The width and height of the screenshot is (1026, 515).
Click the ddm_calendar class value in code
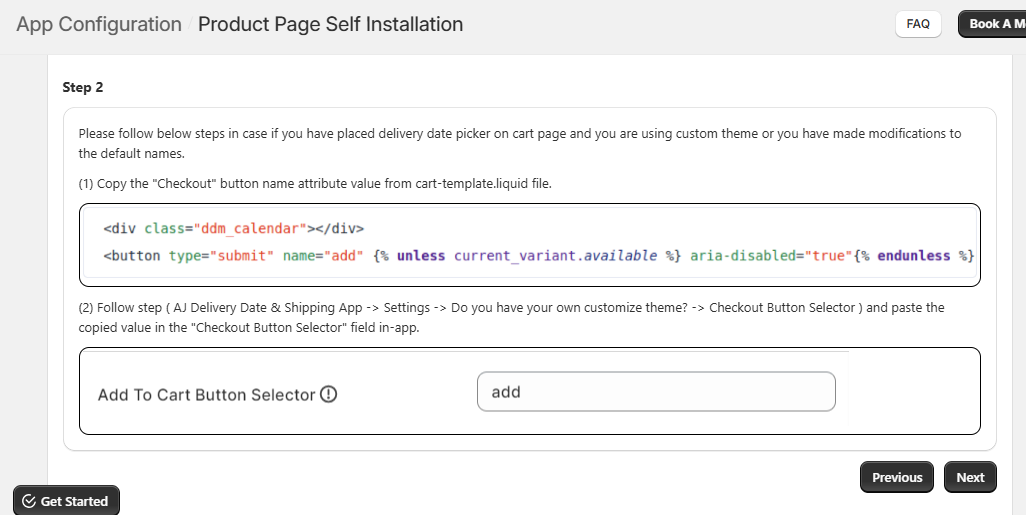(240, 227)
